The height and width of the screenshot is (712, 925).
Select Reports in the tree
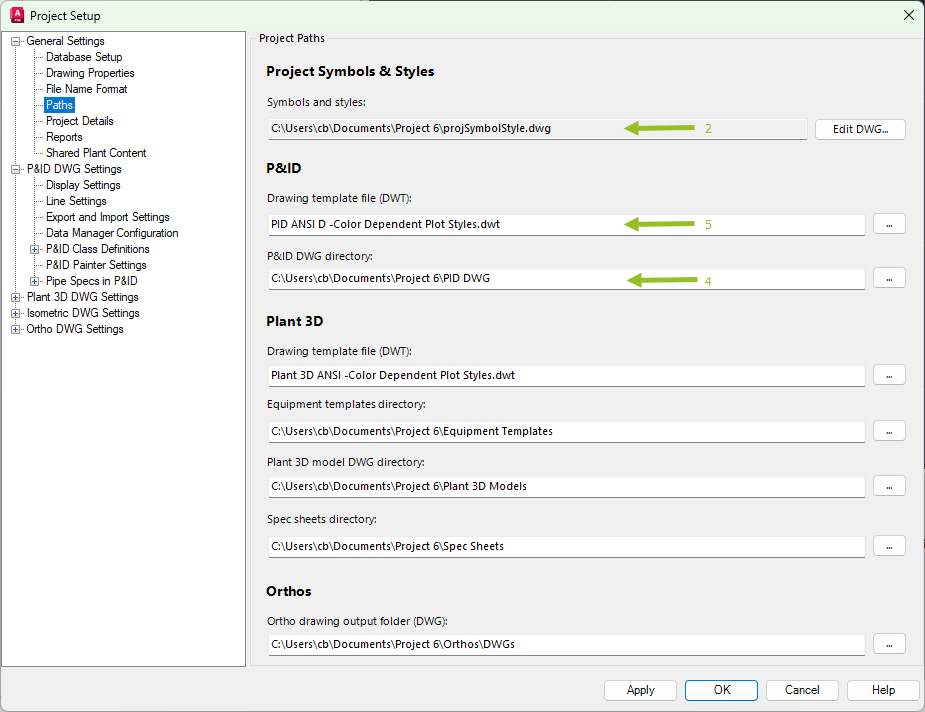(64, 137)
